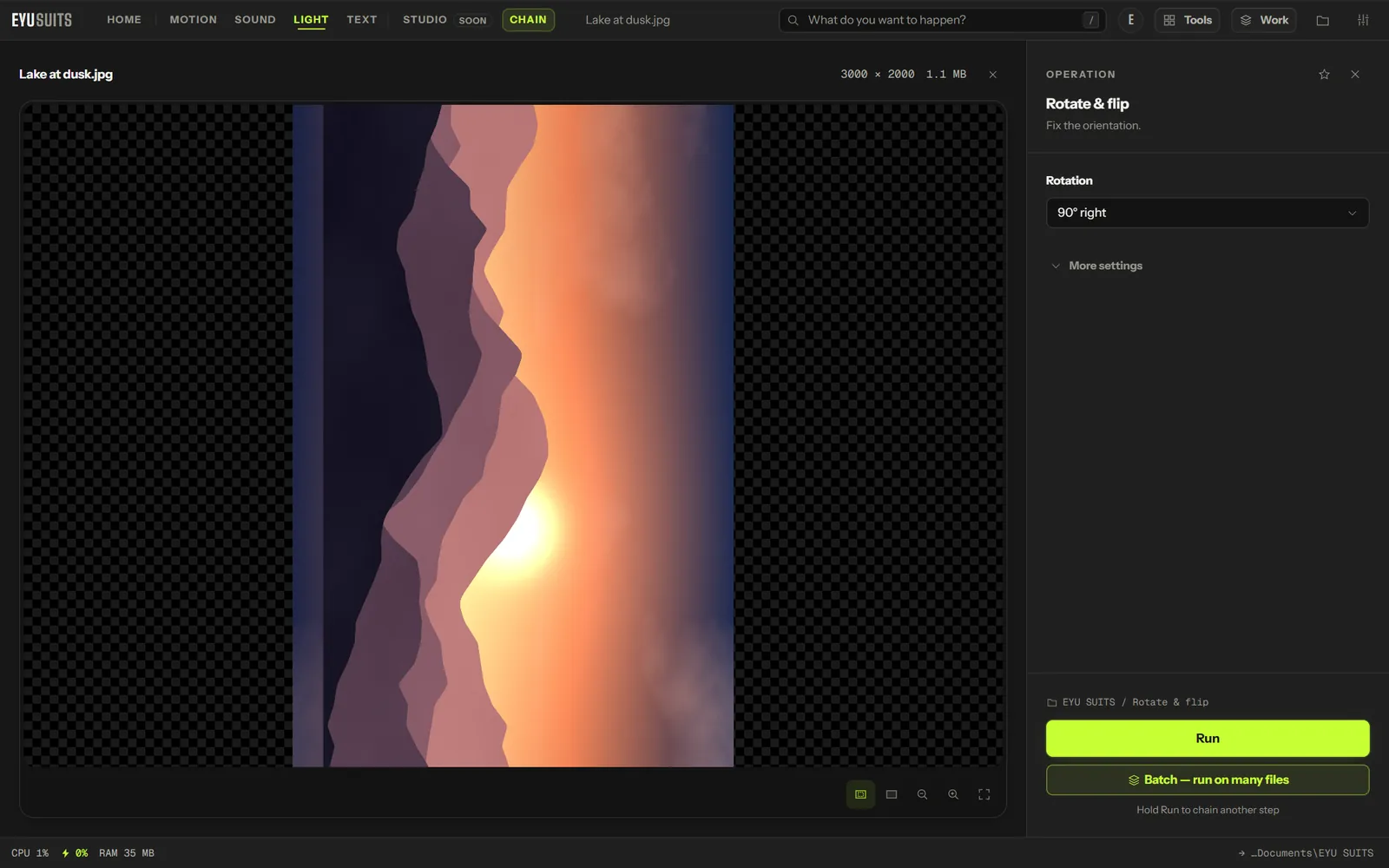Close the Operation panel
The image size is (1389, 868).
1355,75
